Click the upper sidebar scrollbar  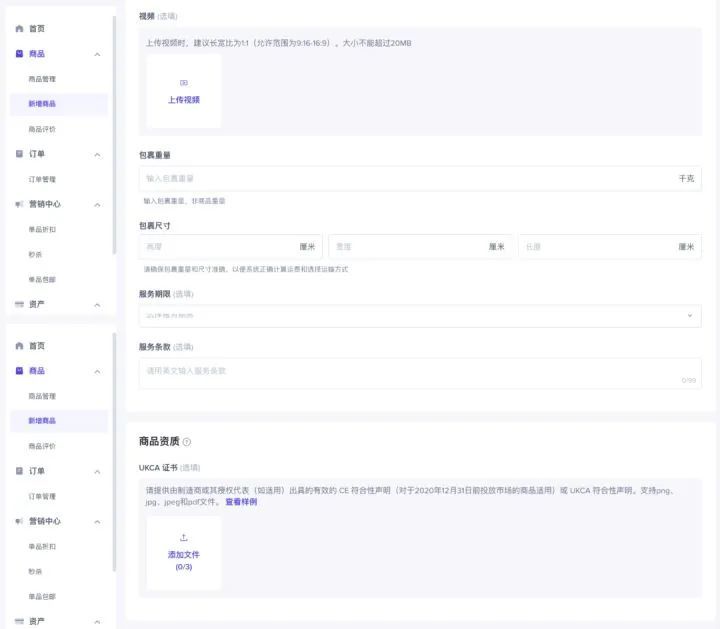pos(114,135)
